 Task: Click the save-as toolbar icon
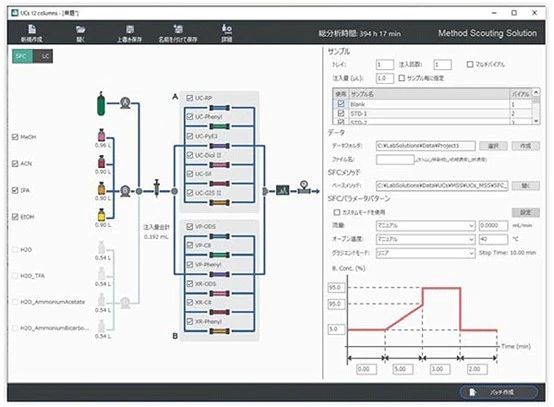tap(178, 29)
